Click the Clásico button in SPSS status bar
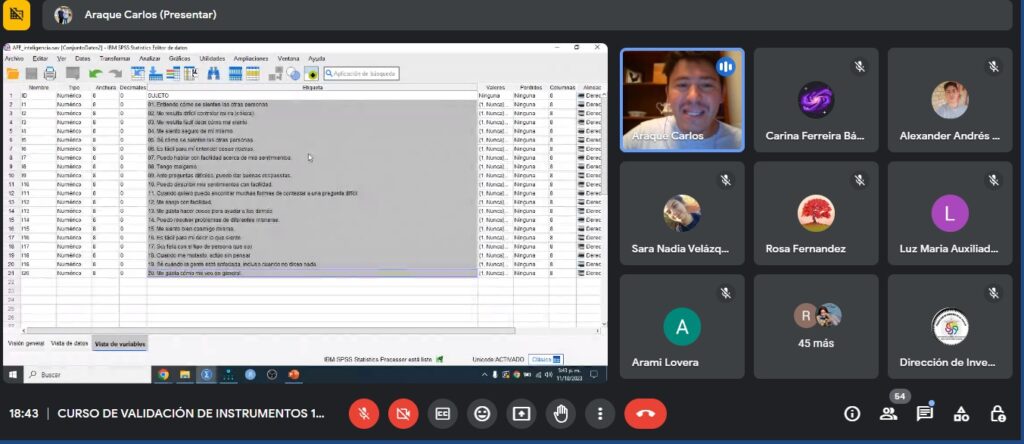Viewport: 1024px width, 444px height. [545, 359]
